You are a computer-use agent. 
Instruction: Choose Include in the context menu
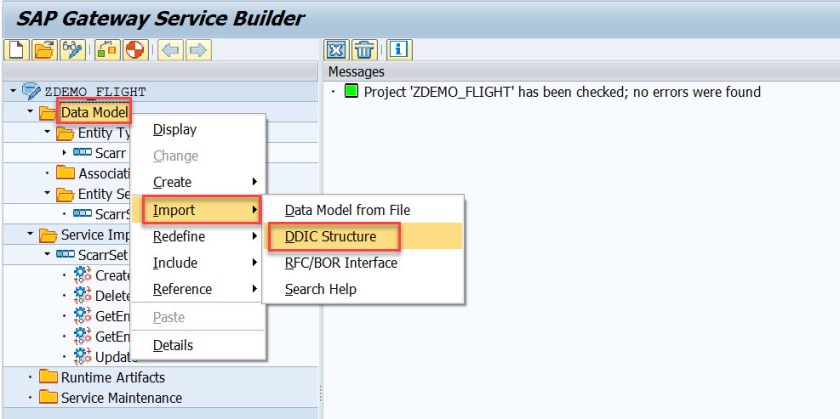tap(198, 263)
